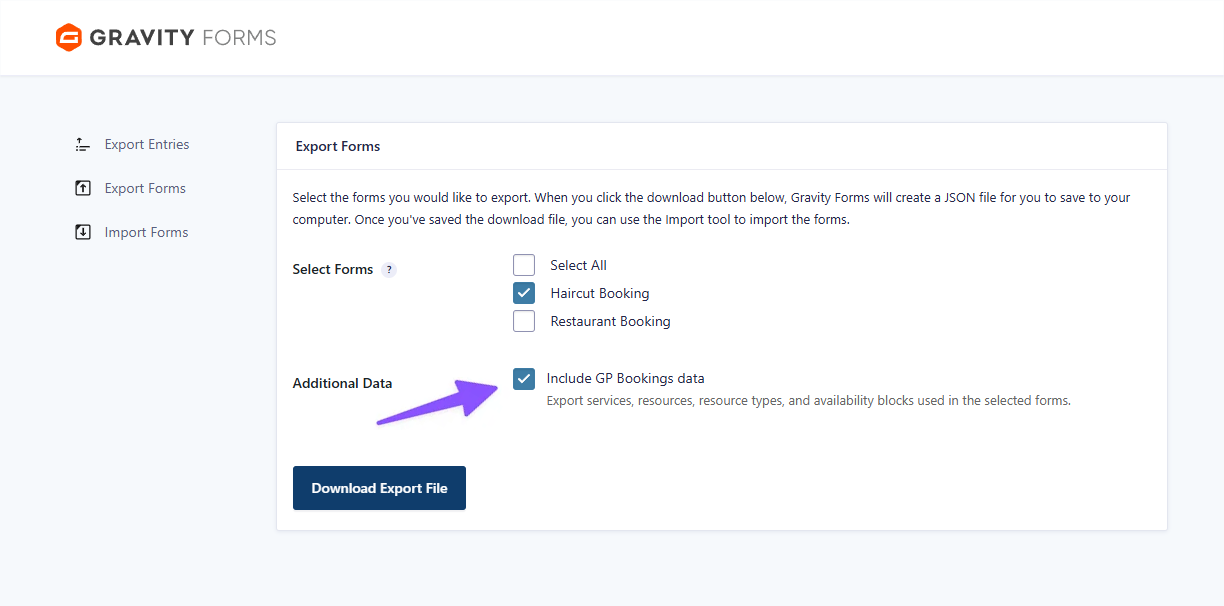Screen dimensions: 1224x606
Task: Click the Export Forms upload-arrow icon
Action: 83,189
